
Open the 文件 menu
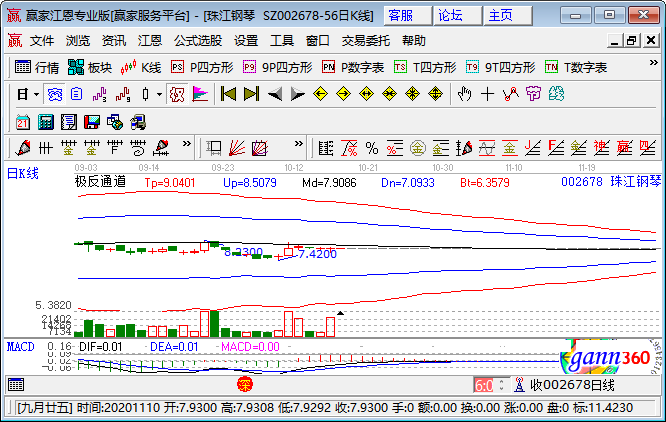42,41
